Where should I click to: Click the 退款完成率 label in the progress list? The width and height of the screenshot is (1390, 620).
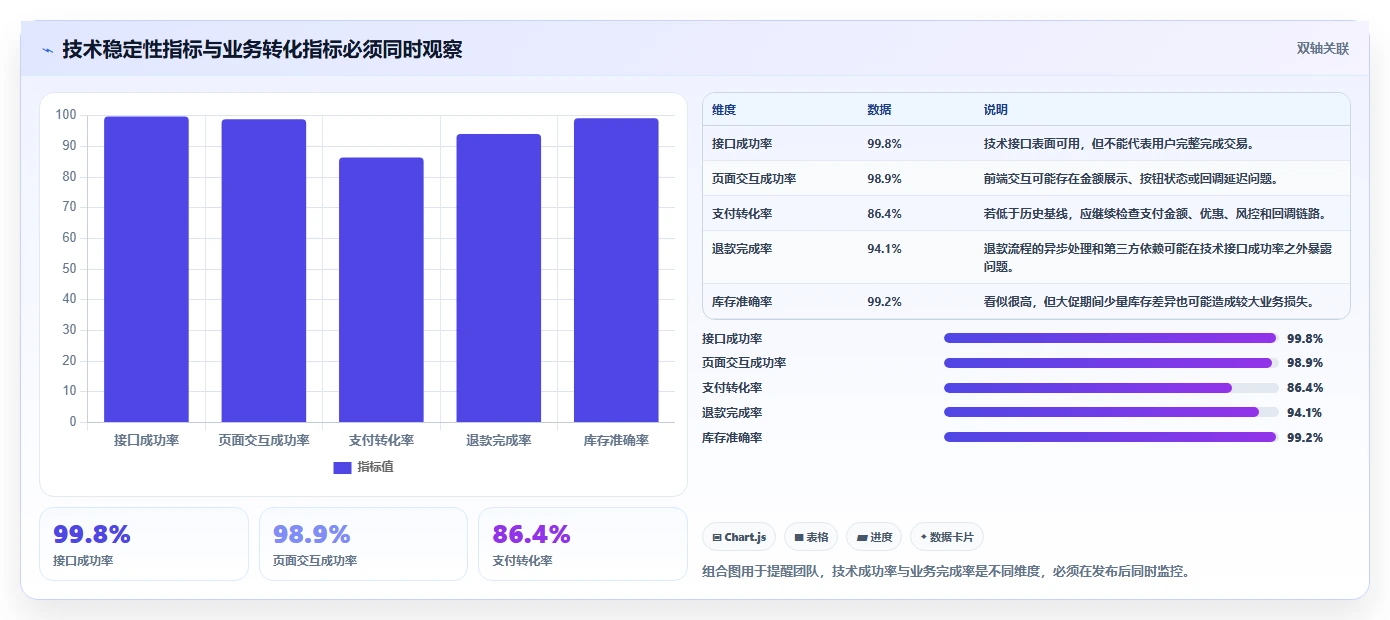(x=732, y=413)
